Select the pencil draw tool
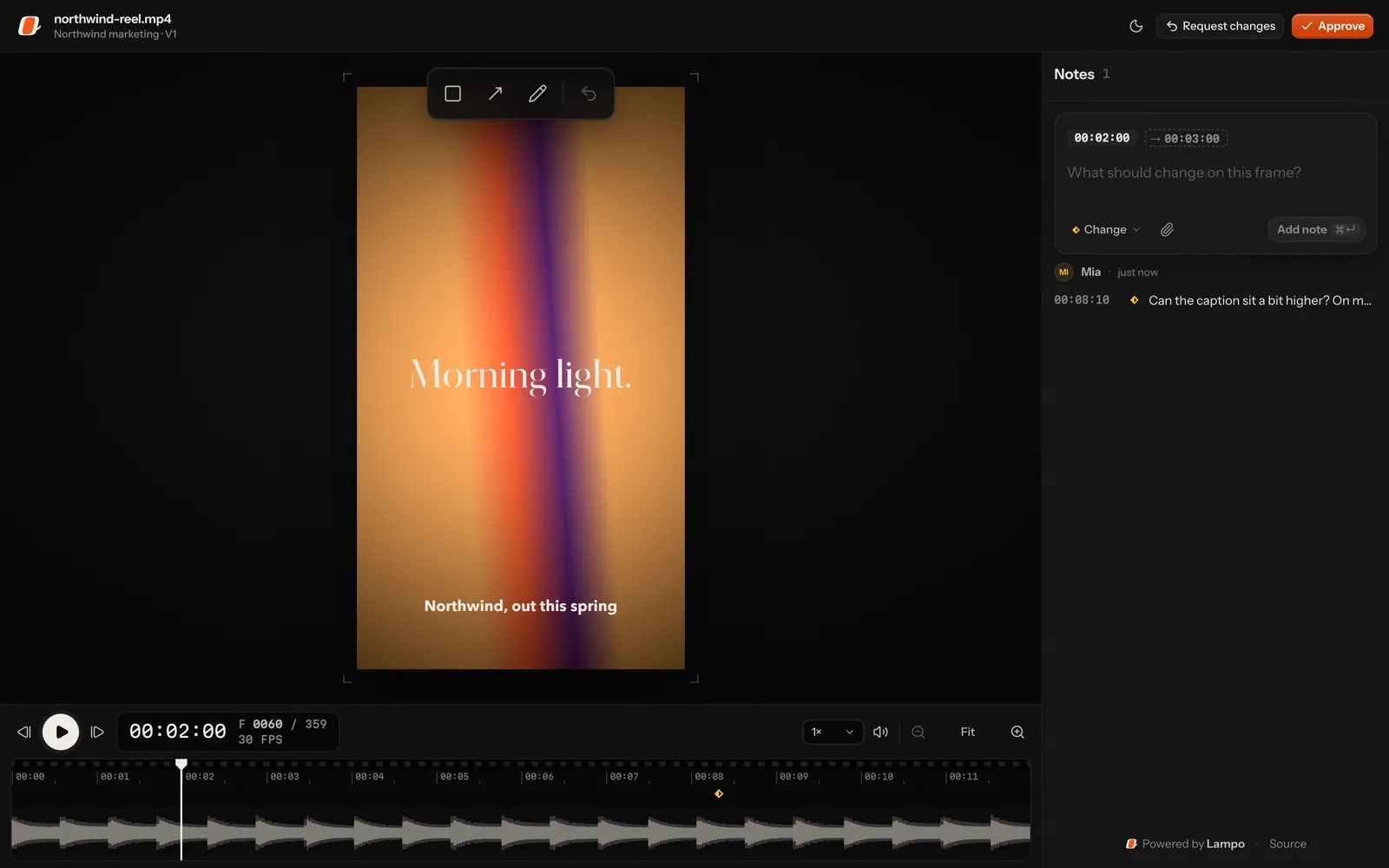1389x868 pixels. click(537, 94)
